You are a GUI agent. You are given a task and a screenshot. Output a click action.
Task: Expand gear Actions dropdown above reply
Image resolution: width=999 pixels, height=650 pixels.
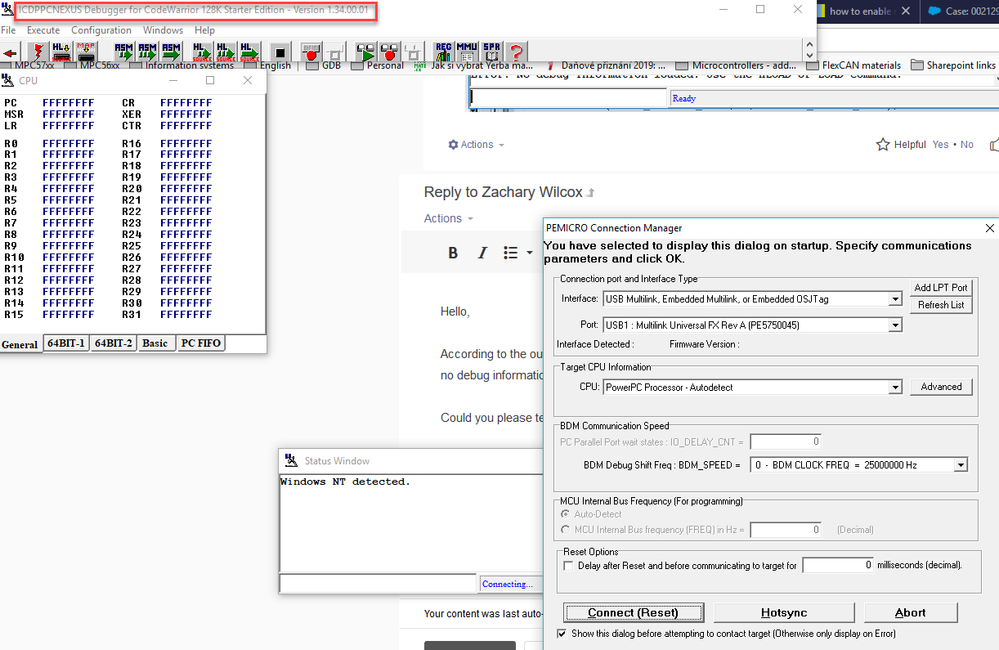[501, 145]
